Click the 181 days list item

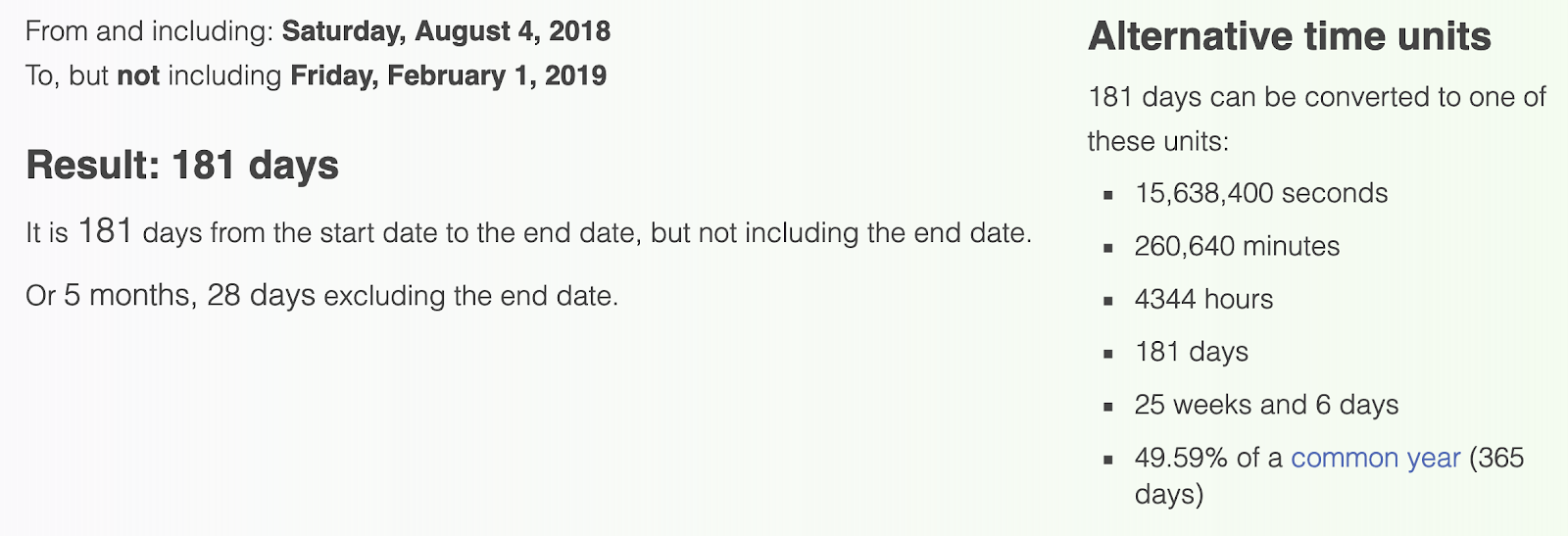click(1192, 353)
